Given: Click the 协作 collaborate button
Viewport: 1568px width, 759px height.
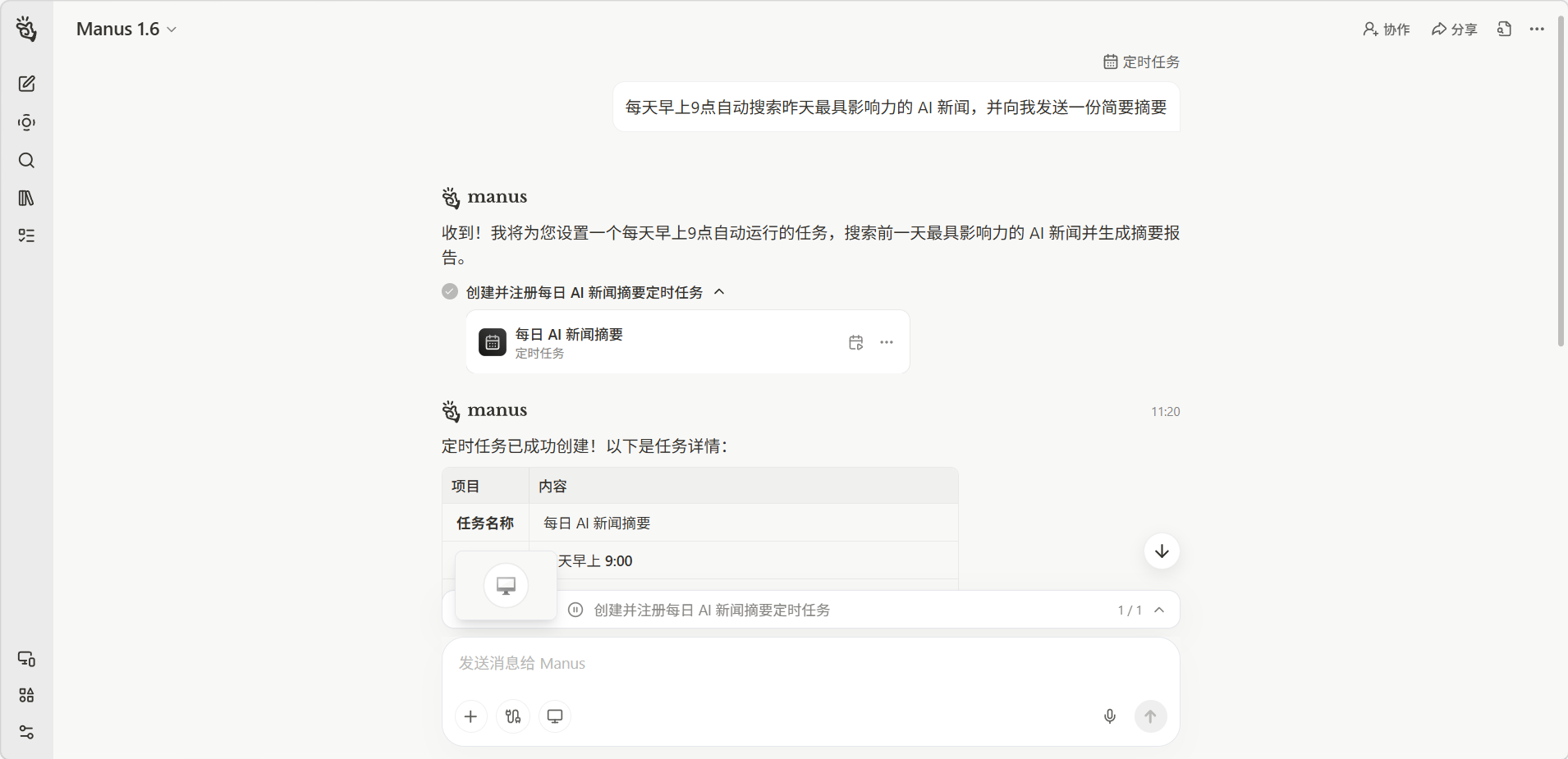Looking at the screenshot, I should 1387,30.
